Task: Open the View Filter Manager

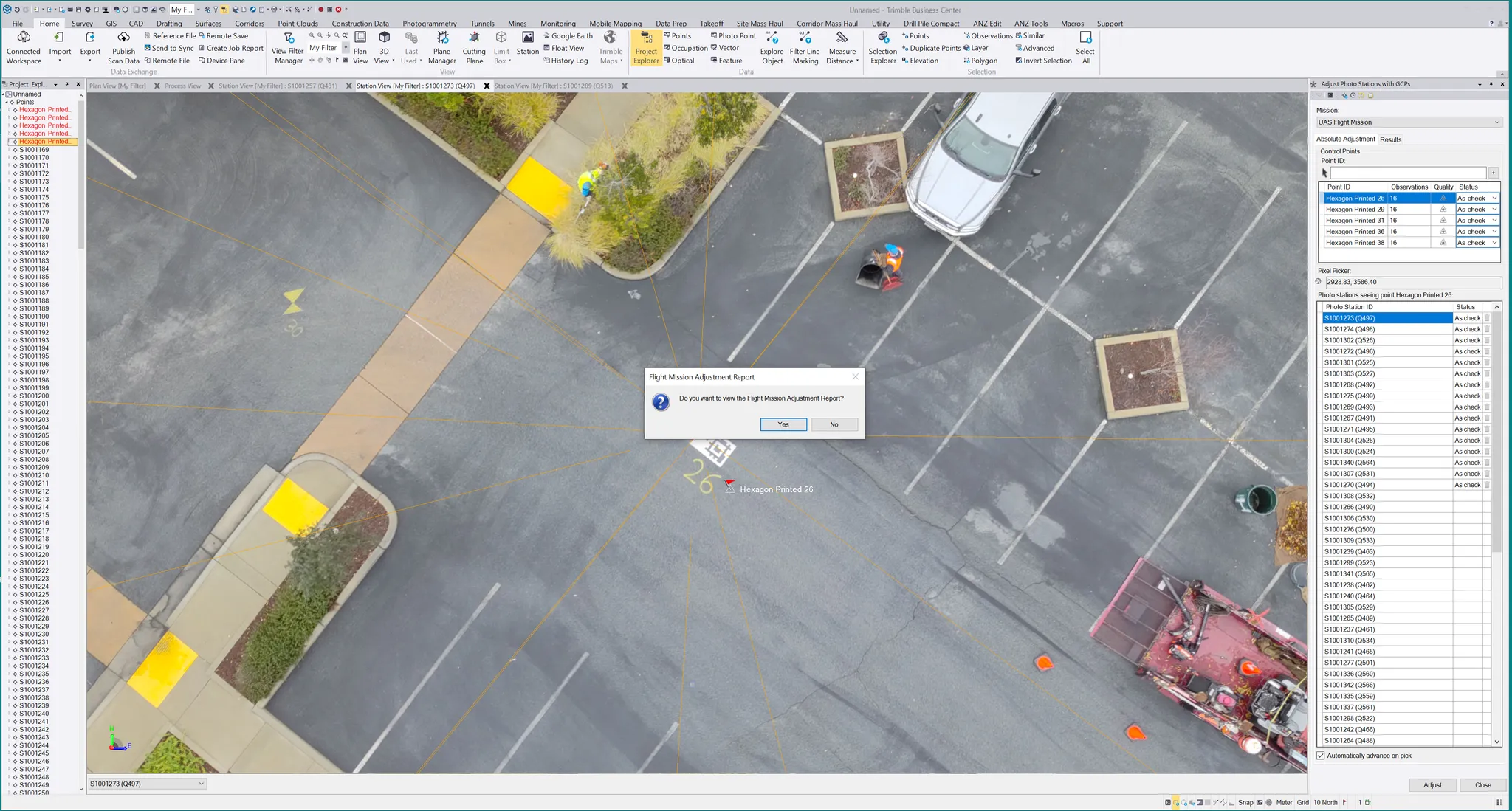Action: (288, 48)
